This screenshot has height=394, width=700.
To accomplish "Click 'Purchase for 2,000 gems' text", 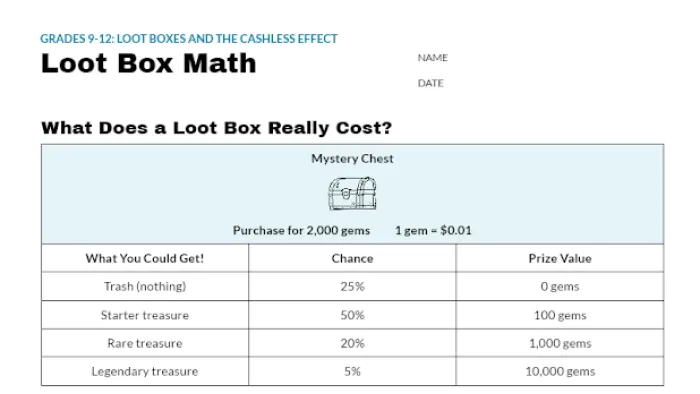I will tap(301, 230).
